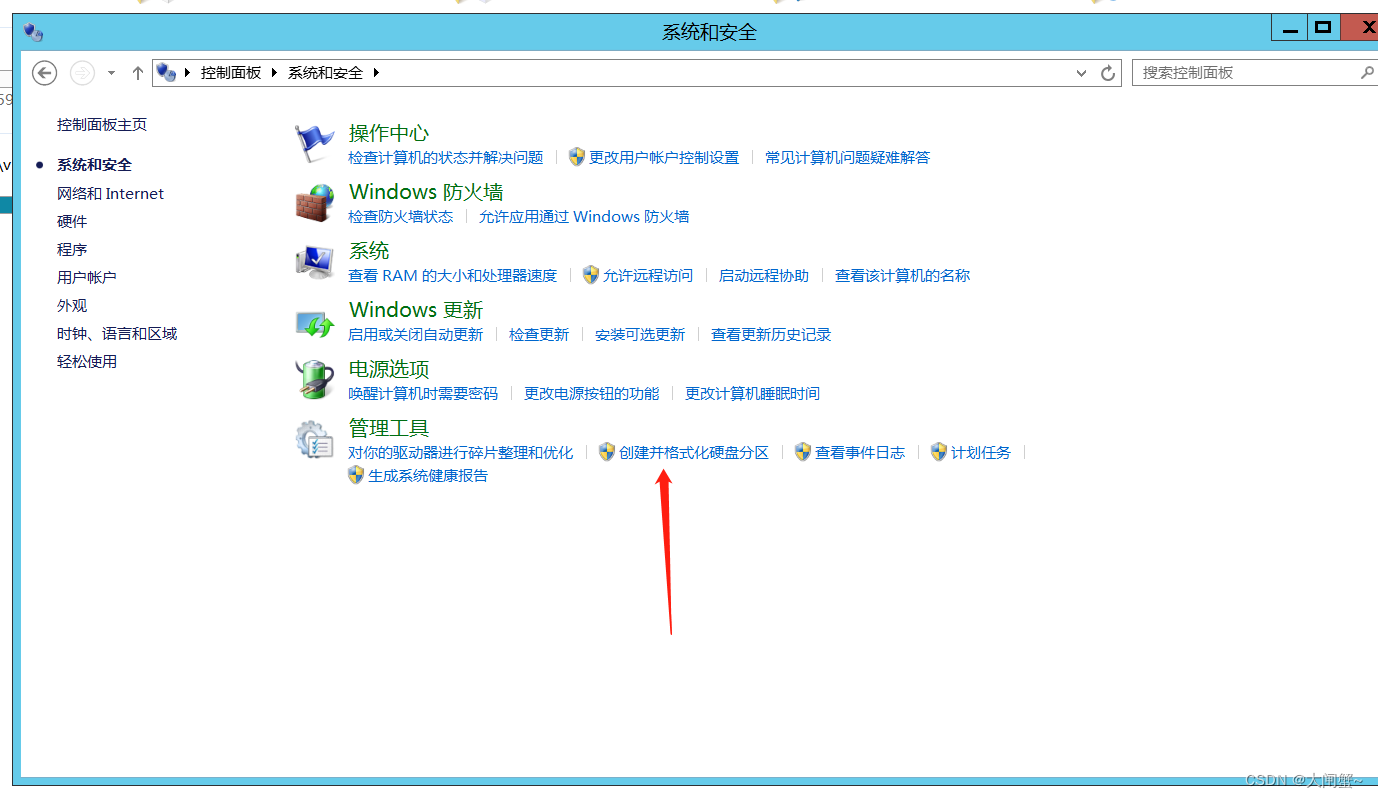Expand breadcrumb arrow before 控制面板

[x=187, y=73]
